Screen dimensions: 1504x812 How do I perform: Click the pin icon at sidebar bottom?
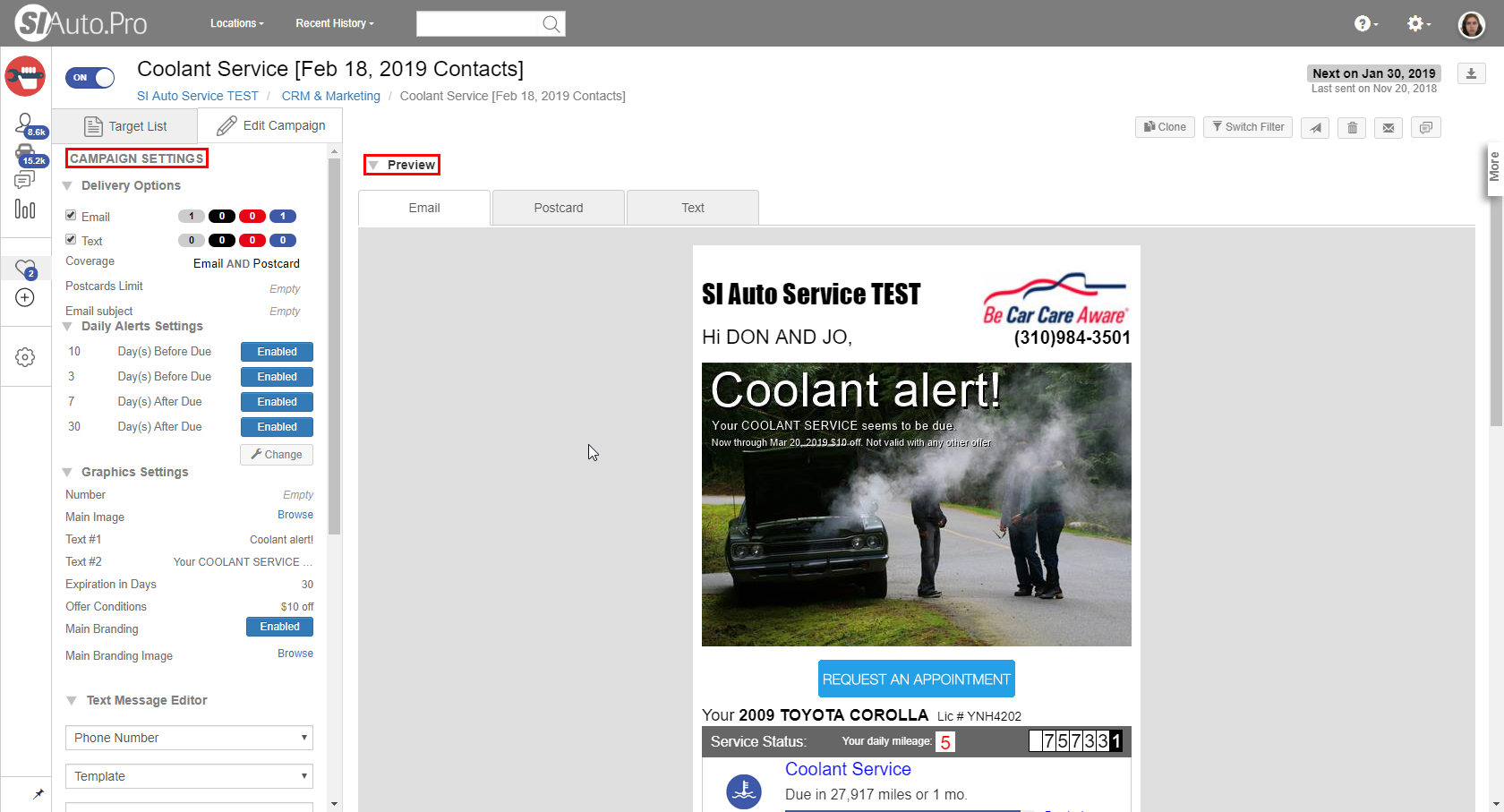coord(38,794)
